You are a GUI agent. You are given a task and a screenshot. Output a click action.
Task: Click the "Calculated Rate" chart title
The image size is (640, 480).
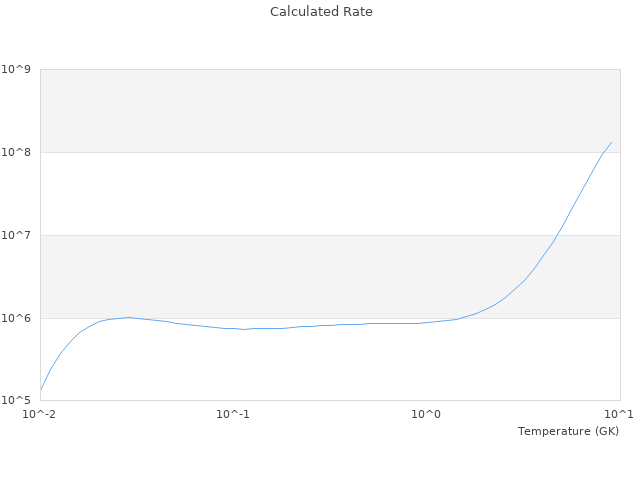[321, 12]
